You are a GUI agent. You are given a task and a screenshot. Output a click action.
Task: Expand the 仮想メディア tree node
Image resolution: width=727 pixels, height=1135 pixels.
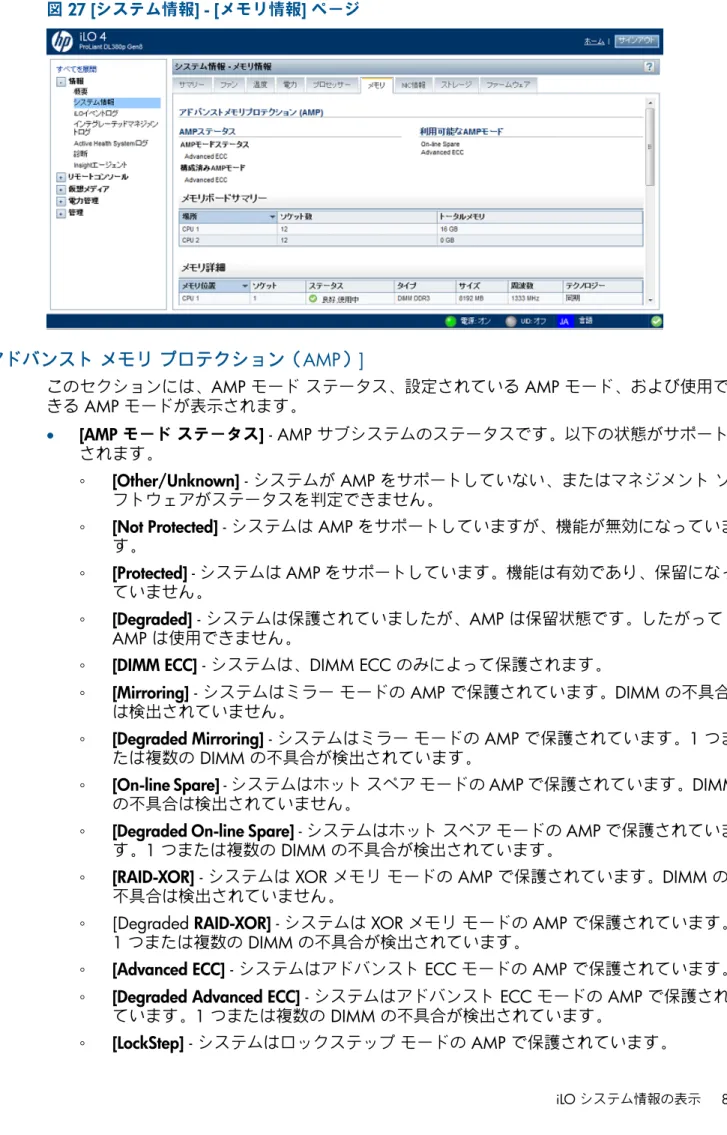tap(61, 189)
